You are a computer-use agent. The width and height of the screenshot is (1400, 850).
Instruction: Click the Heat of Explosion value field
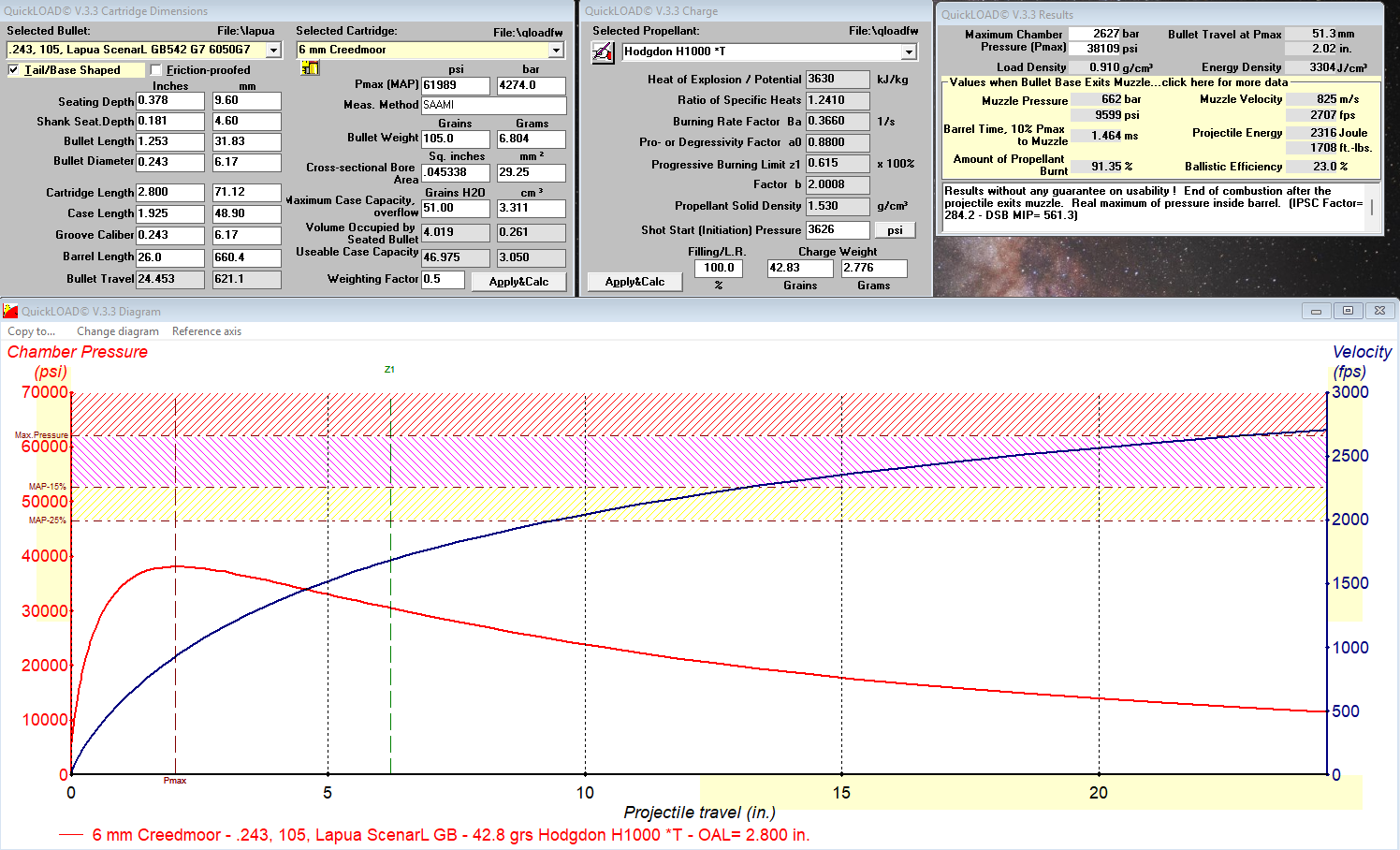[x=838, y=80]
